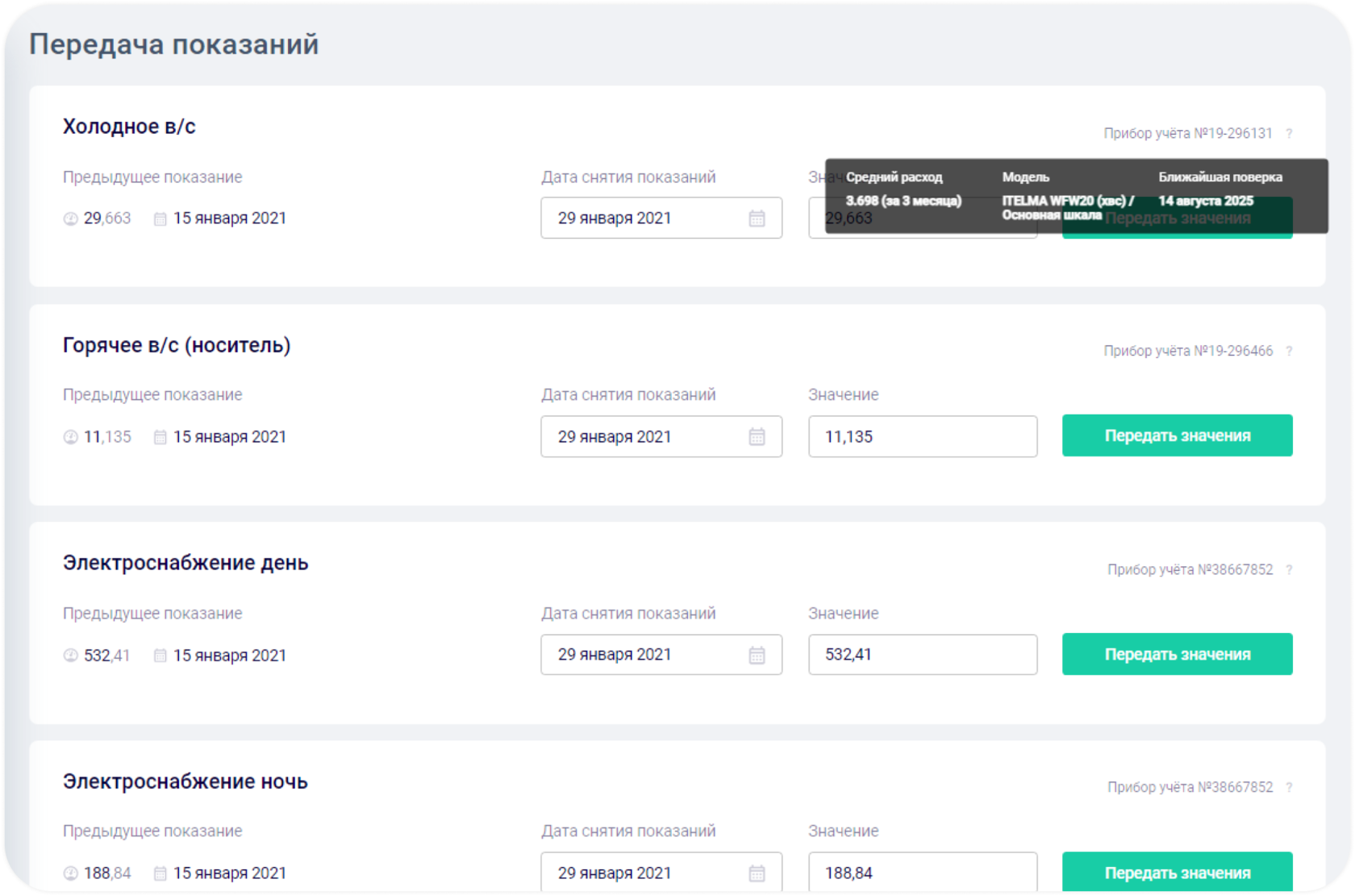Image resolution: width=1355 pixels, height=896 pixels.
Task: Click the text Прибор учёта №19-296131
Action: (x=1188, y=134)
